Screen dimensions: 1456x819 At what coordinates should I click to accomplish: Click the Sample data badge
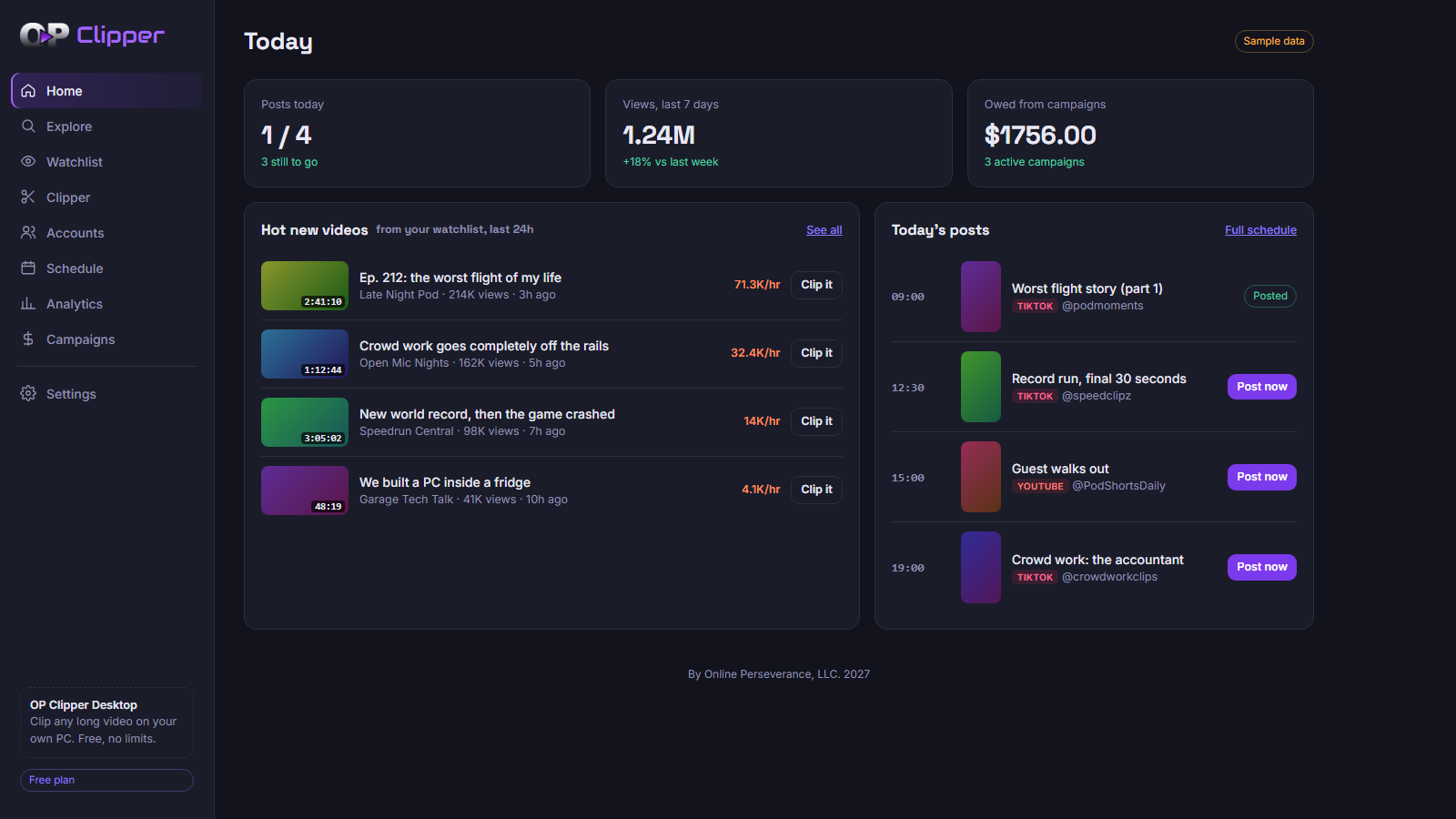coord(1274,41)
